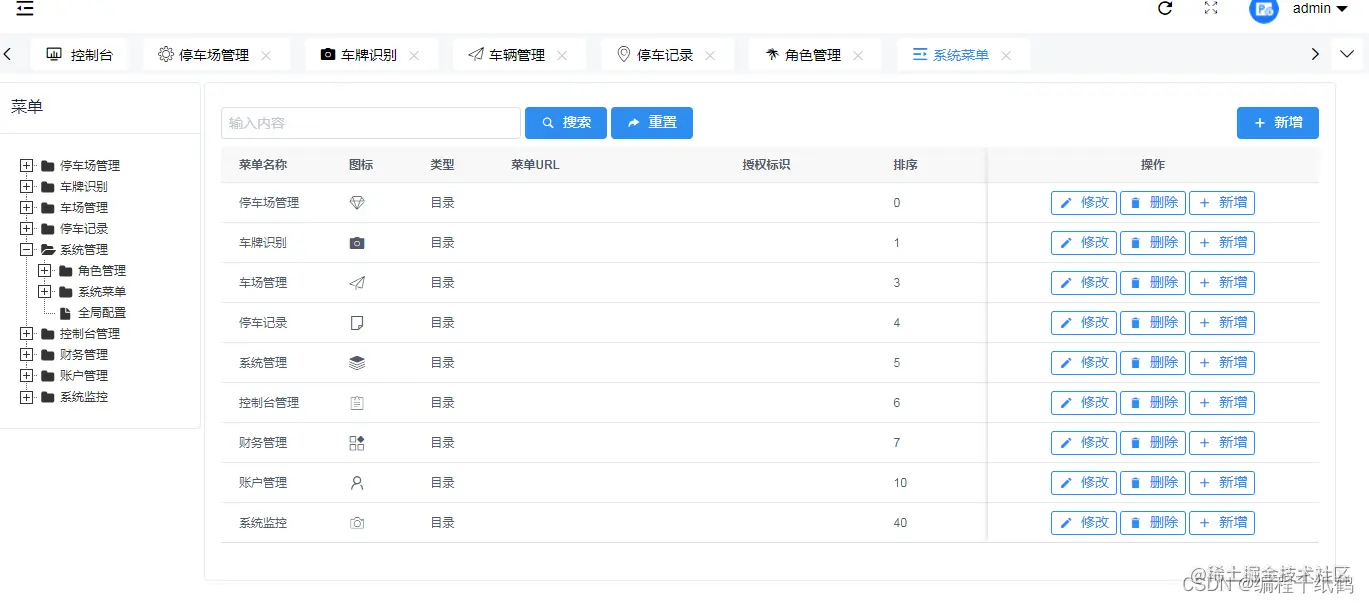Viewport: 1369px width, 603px height.
Task: Click the top-right blue 新增 button
Action: (1278, 123)
